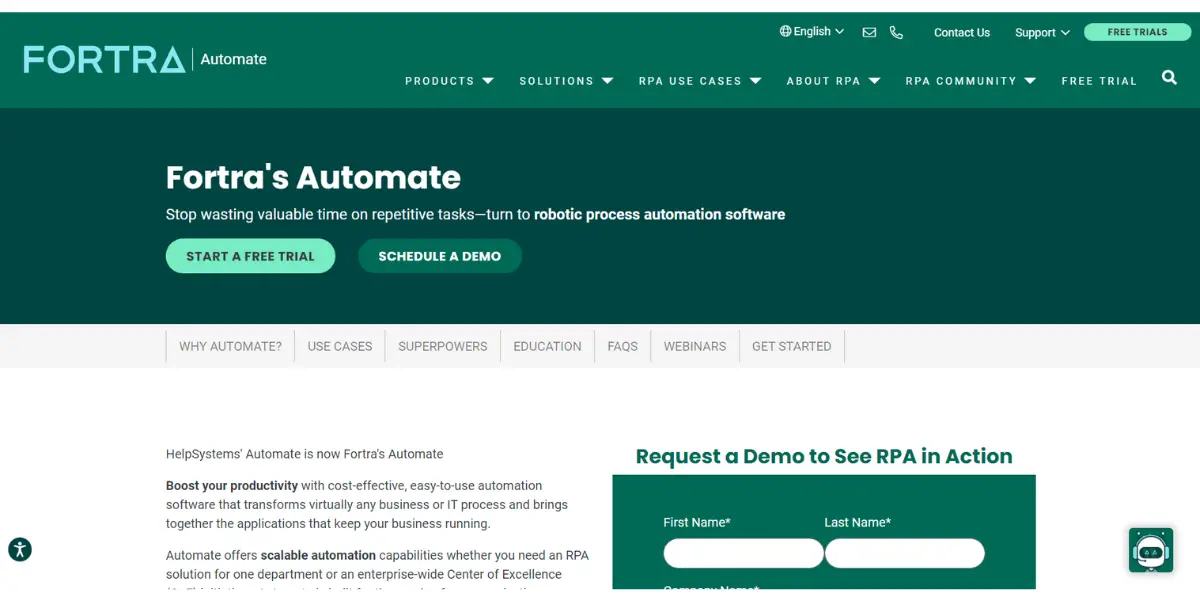Go to Use Cases tab
The width and height of the screenshot is (1200, 600).
(x=340, y=346)
